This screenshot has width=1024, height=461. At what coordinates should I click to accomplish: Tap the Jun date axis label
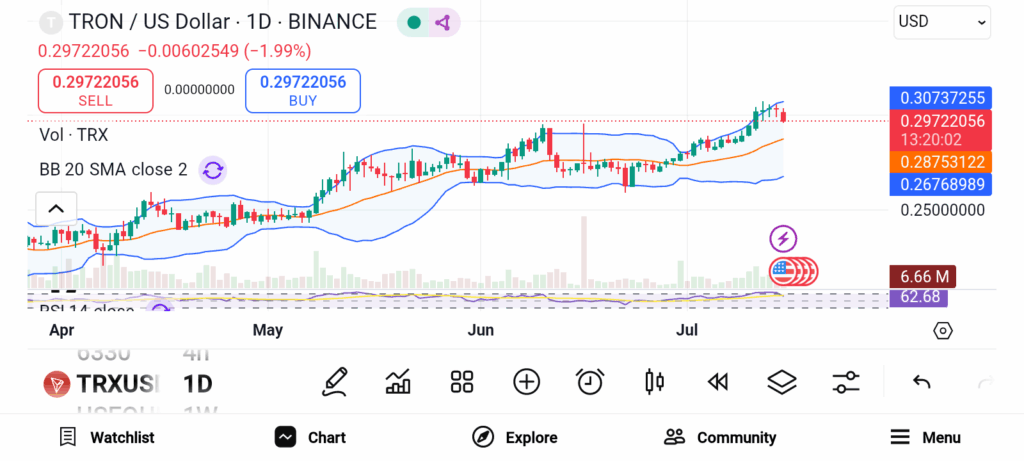[x=480, y=330]
